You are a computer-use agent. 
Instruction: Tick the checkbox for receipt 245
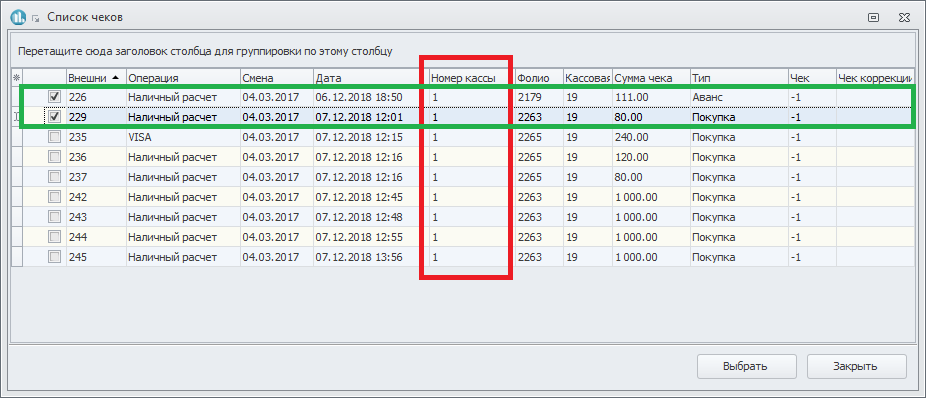point(54,257)
